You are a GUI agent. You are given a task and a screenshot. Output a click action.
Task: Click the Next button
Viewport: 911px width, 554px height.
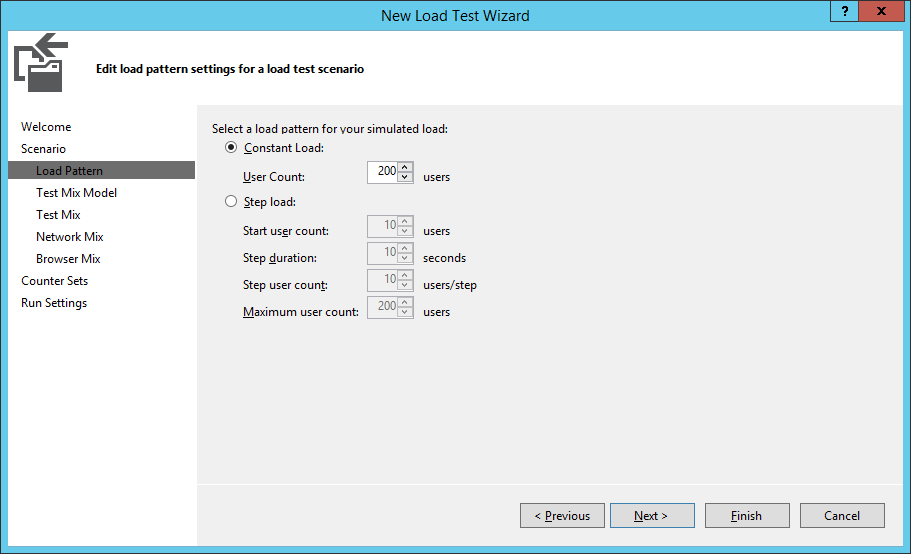tap(652, 516)
